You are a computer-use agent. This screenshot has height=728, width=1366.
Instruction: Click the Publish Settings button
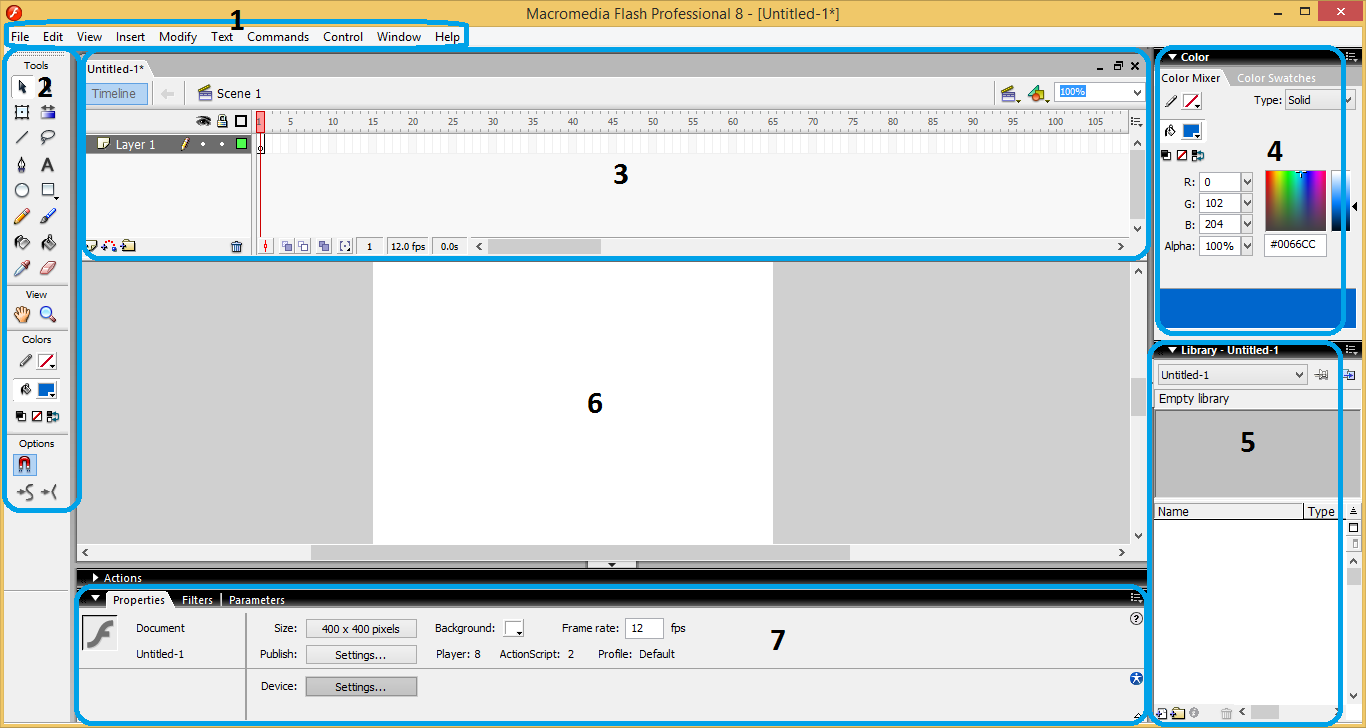coord(361,655)
